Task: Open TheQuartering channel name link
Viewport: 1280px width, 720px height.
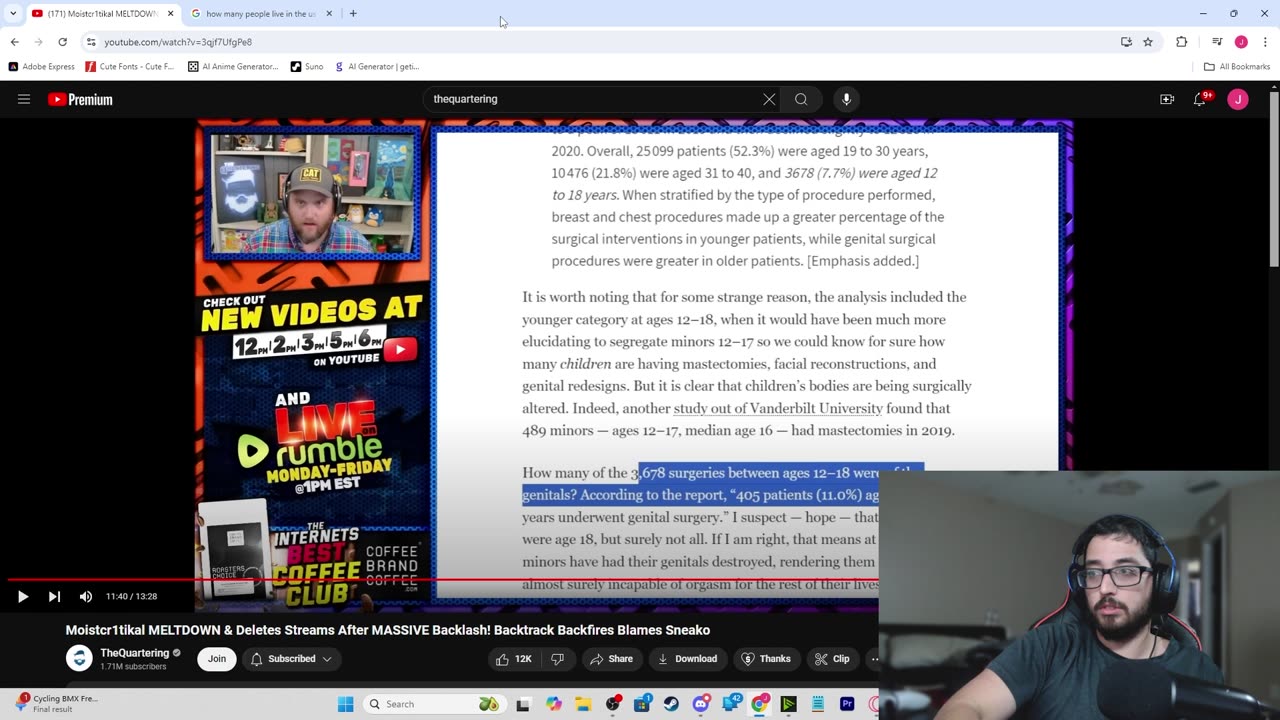Action: coord(134,653)
